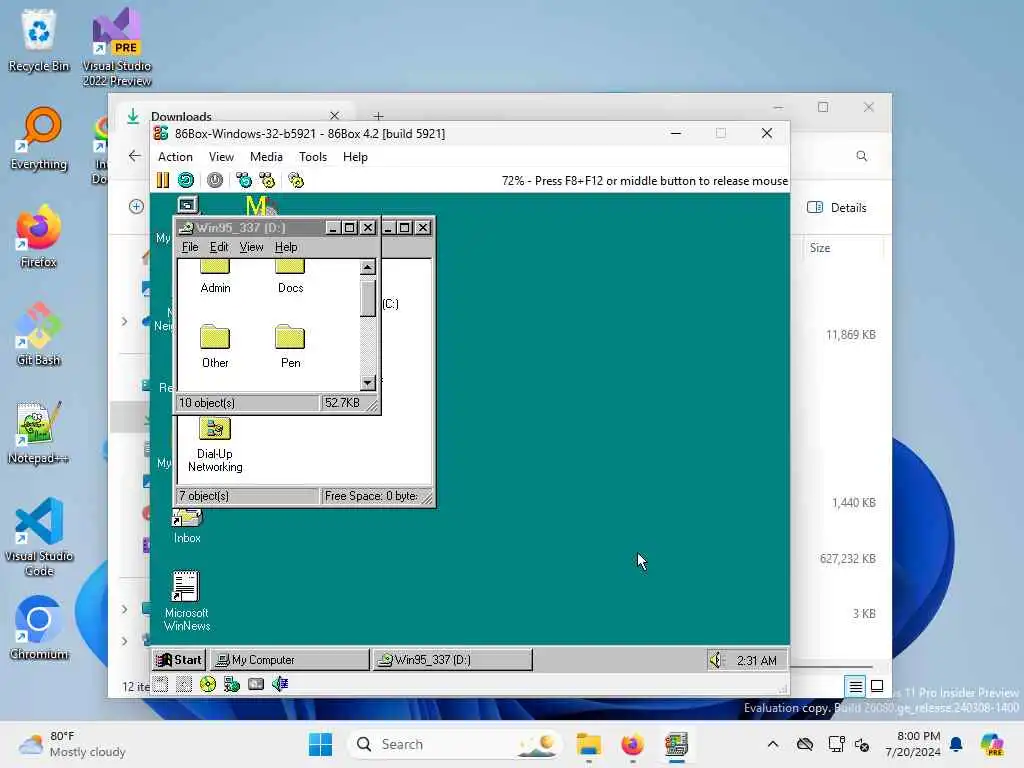The height and width of the screenshot is (768, 1024).
Task: Click Win95_337 (D:) taskbar button
Action: (452, 660)
